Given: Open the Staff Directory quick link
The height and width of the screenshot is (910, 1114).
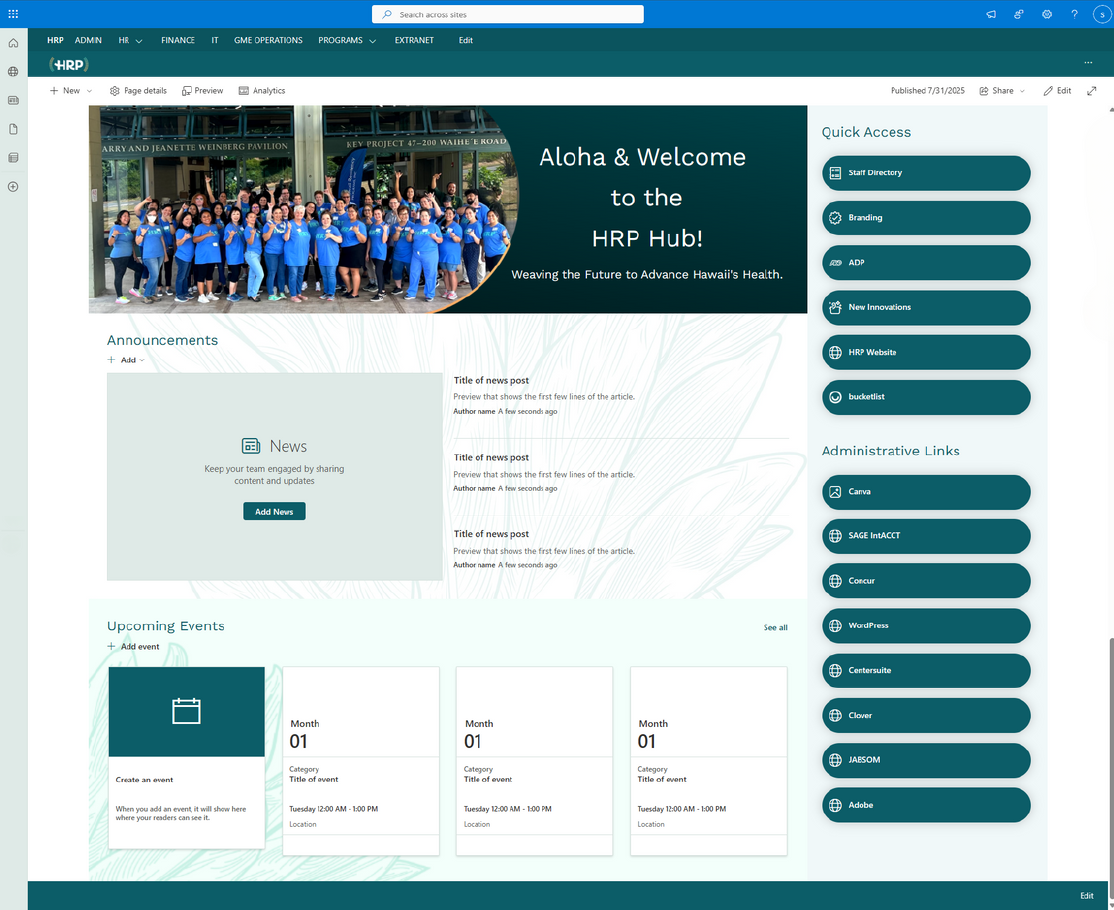Looking at the screenshot, I should (x=925, y=173).
